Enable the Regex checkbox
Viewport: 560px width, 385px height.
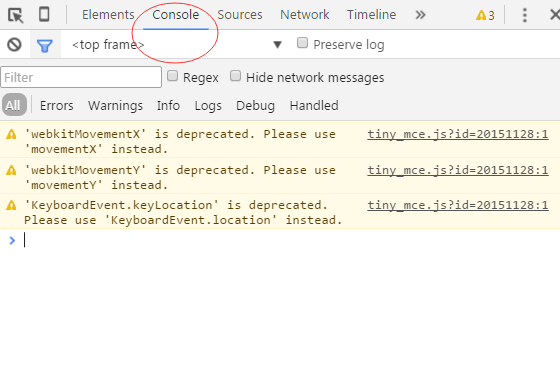(172, 76)
